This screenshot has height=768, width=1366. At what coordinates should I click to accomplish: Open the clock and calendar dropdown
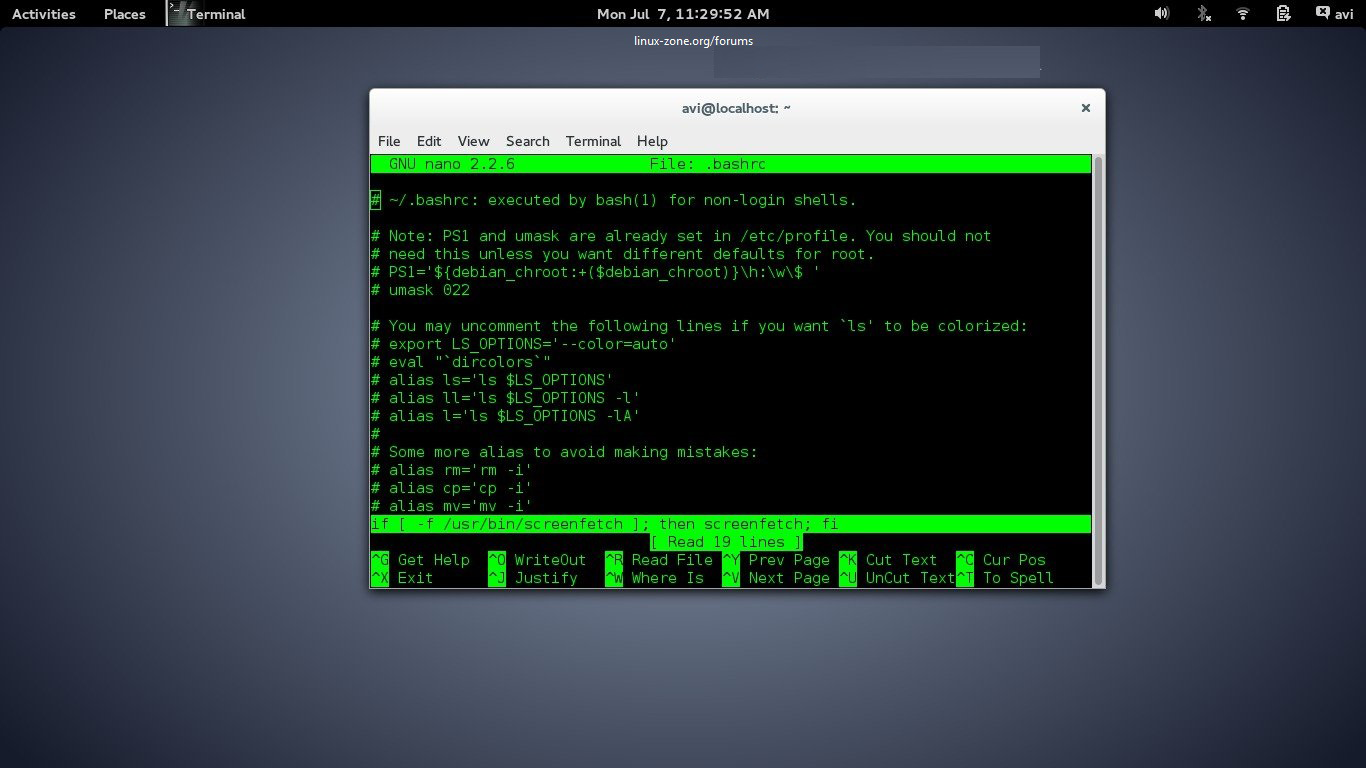tap(683, 14)
